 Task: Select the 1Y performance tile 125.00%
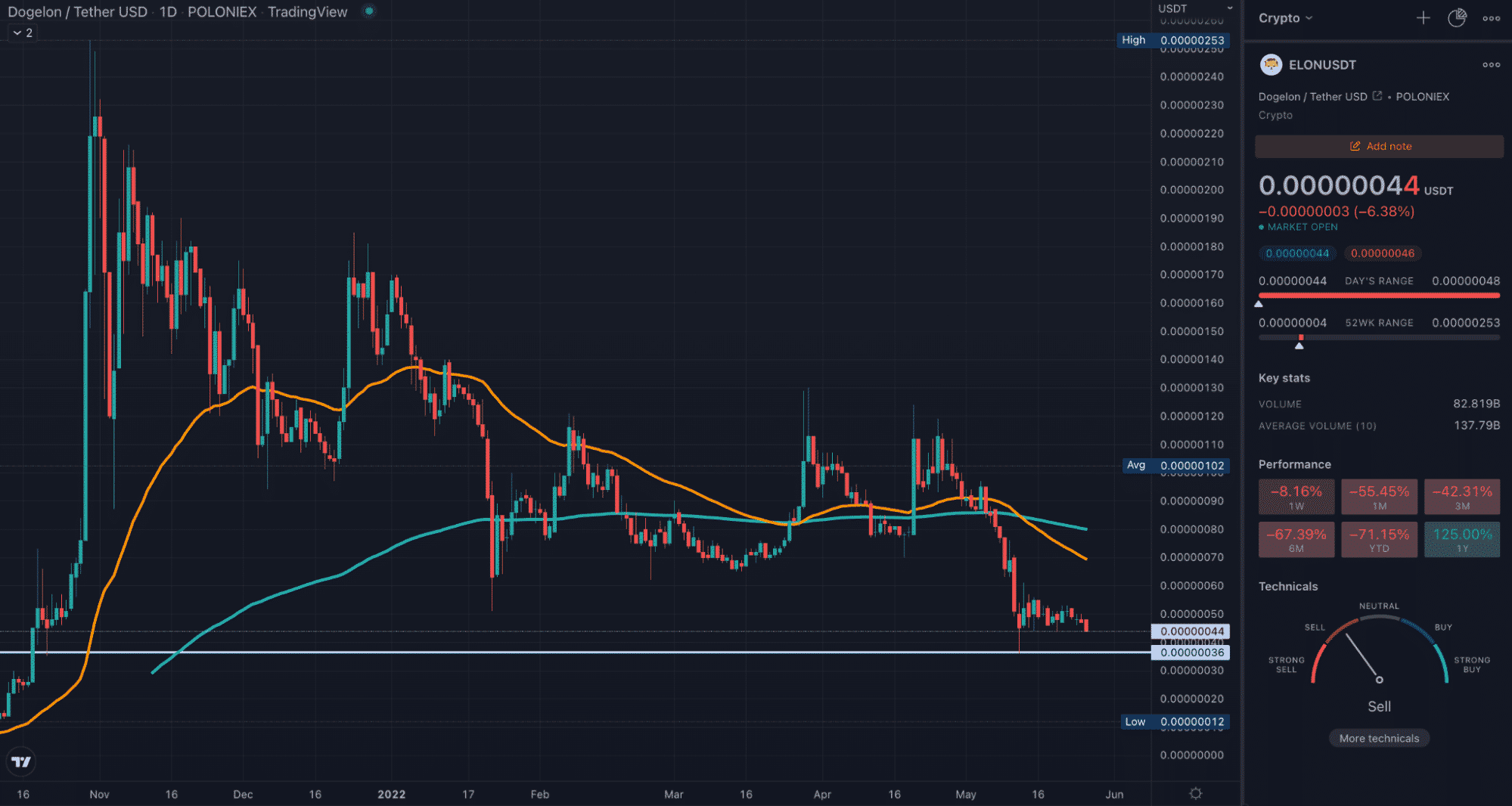click(x=1462, y=540)
